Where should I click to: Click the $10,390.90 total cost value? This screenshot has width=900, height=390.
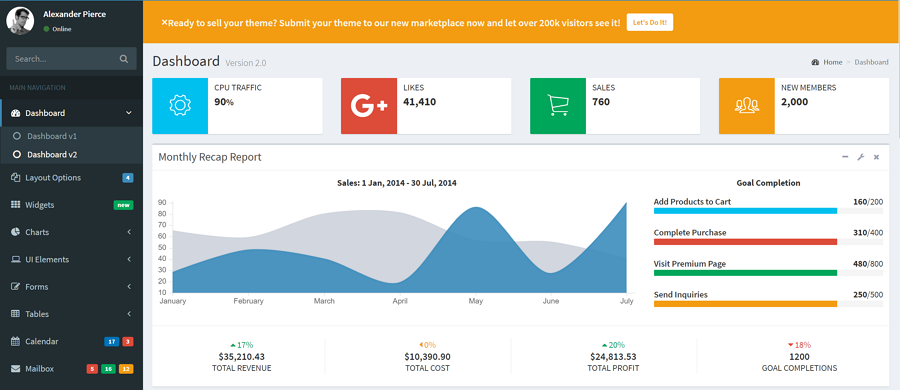(x=428, y=357)
